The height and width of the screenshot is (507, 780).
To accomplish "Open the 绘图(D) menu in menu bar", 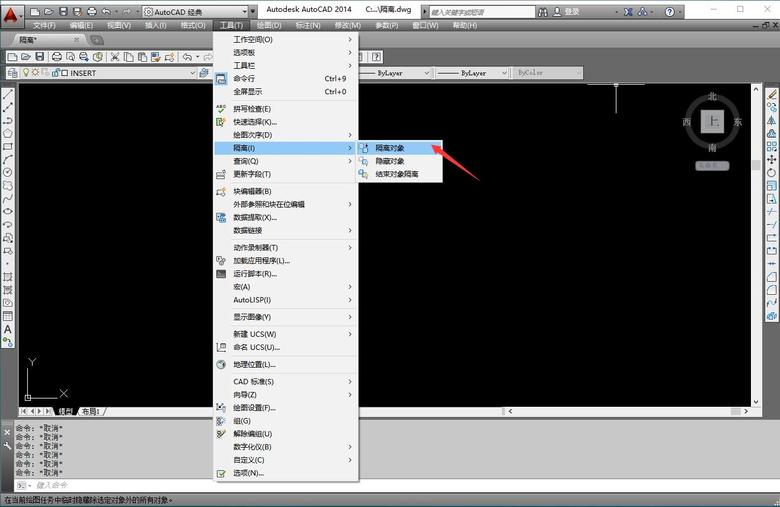I will pyautogui.click(x=268, y=25).
